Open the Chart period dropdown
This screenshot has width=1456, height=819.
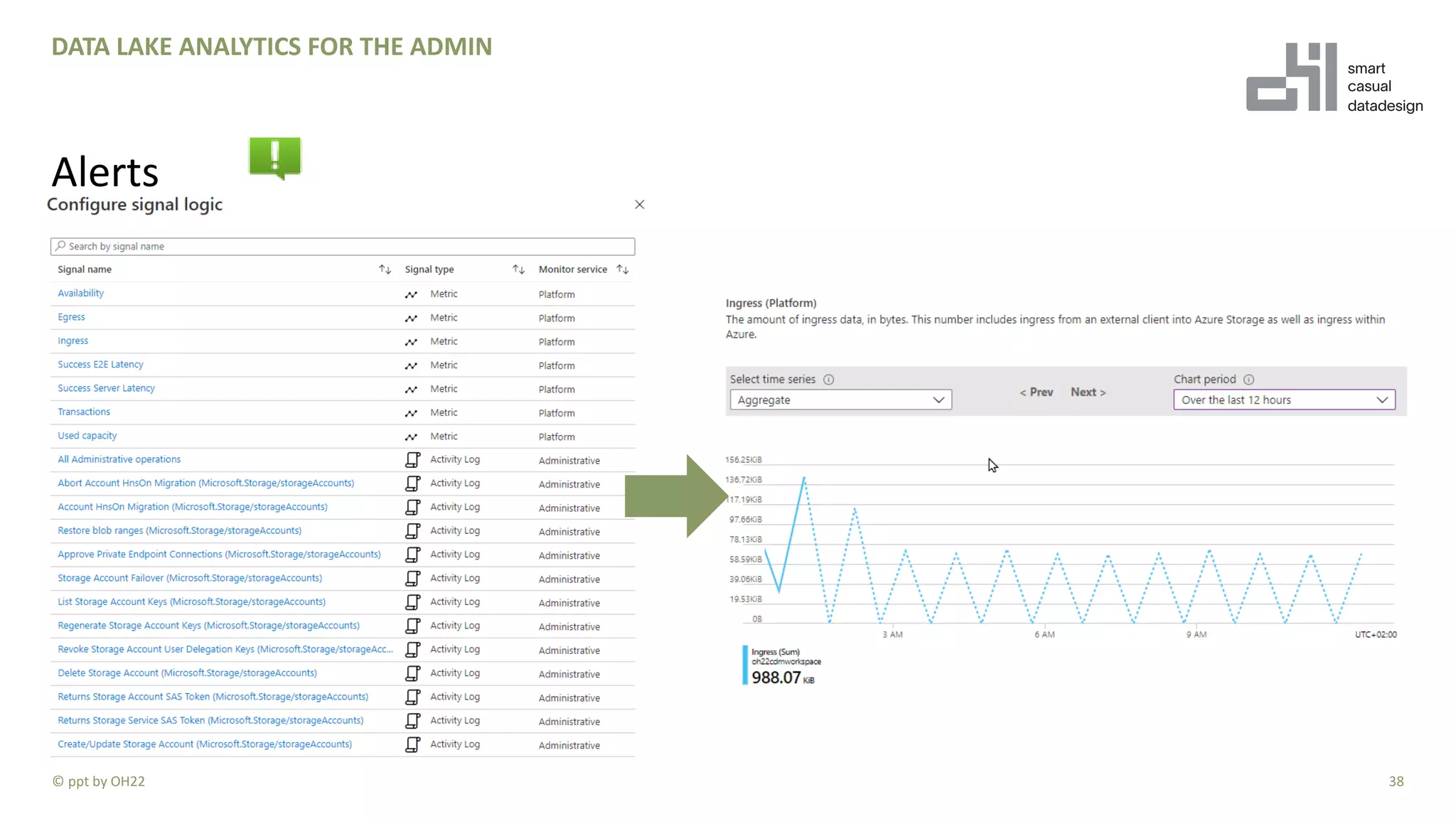click(1284, 400)
